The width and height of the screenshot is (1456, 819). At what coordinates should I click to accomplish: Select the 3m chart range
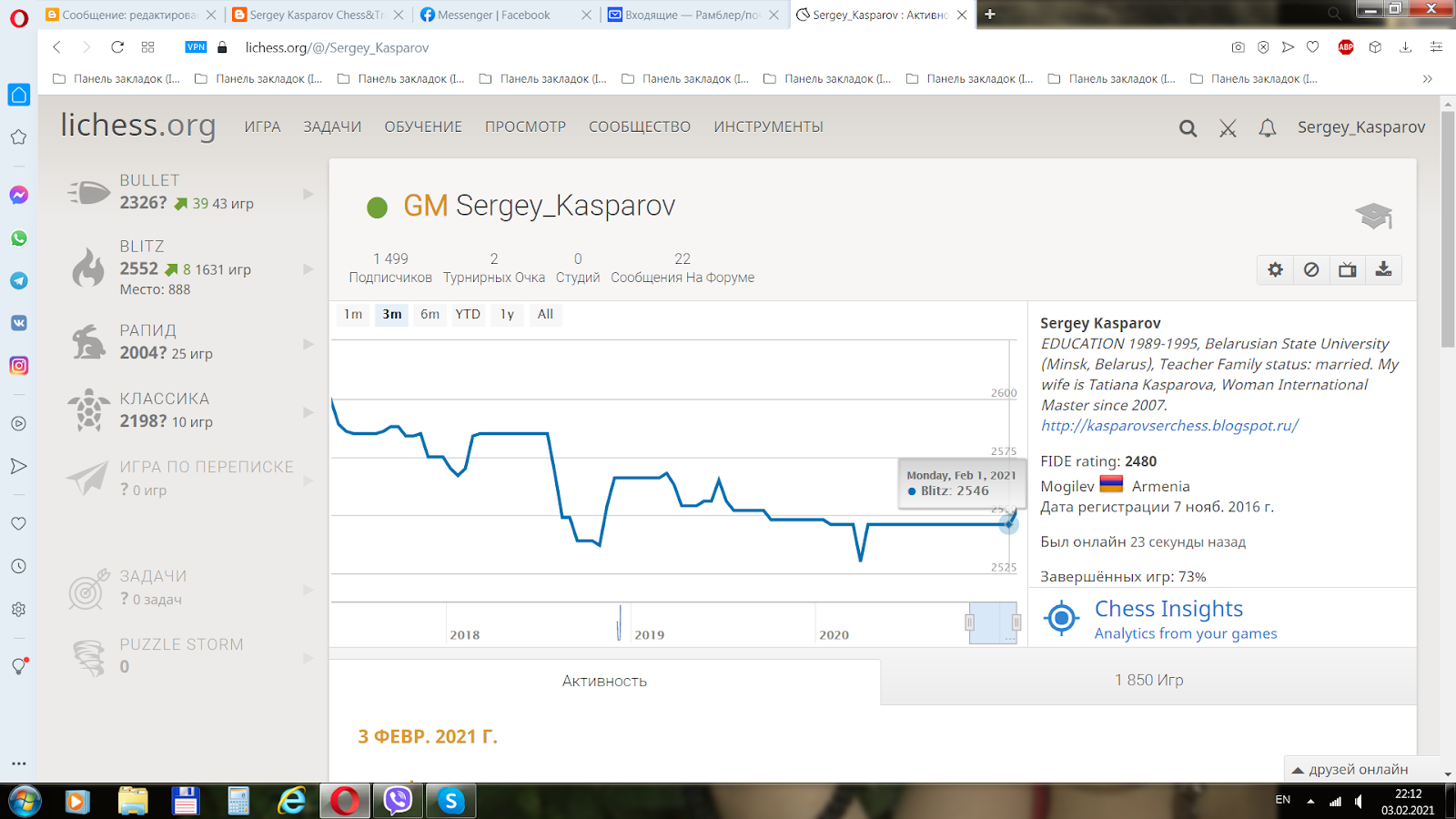pyautogui.click(x=392, y=314)
